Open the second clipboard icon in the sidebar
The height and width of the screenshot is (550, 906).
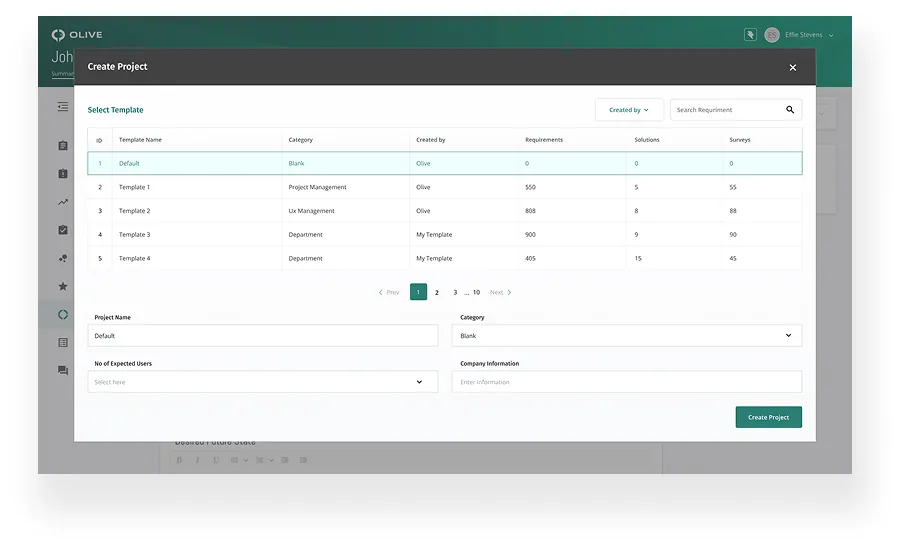click(x=63, y=173)
